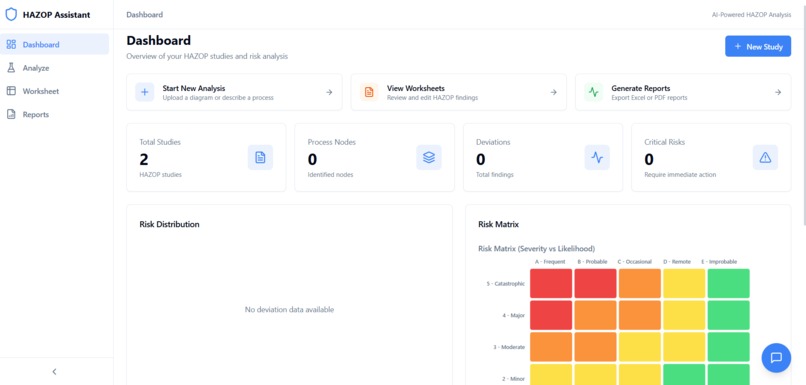The width and height of the screenshot is (806, 385).
Task: Click the Total Studies value 2
Action: (144, 159)
